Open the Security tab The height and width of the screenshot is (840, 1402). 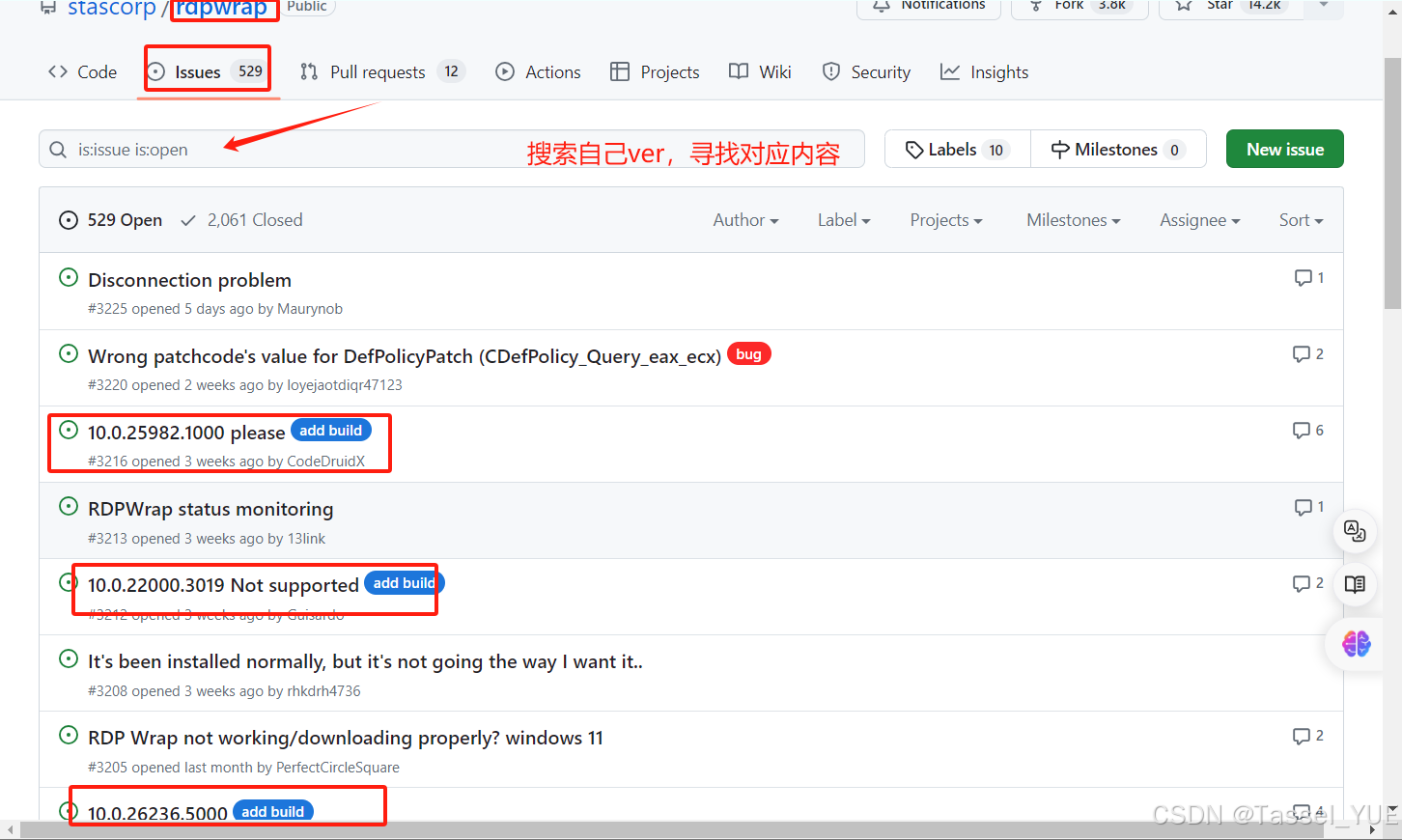click(866, 72)
